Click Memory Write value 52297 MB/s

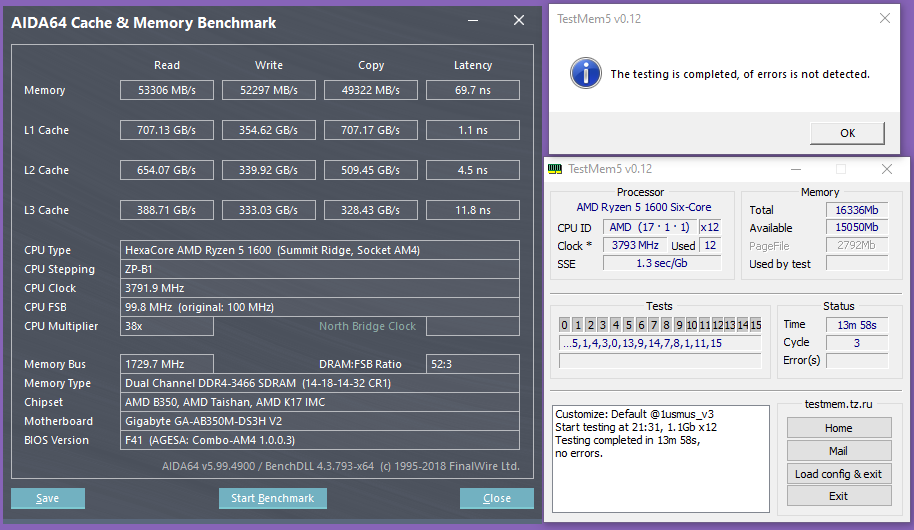point(269,90)
